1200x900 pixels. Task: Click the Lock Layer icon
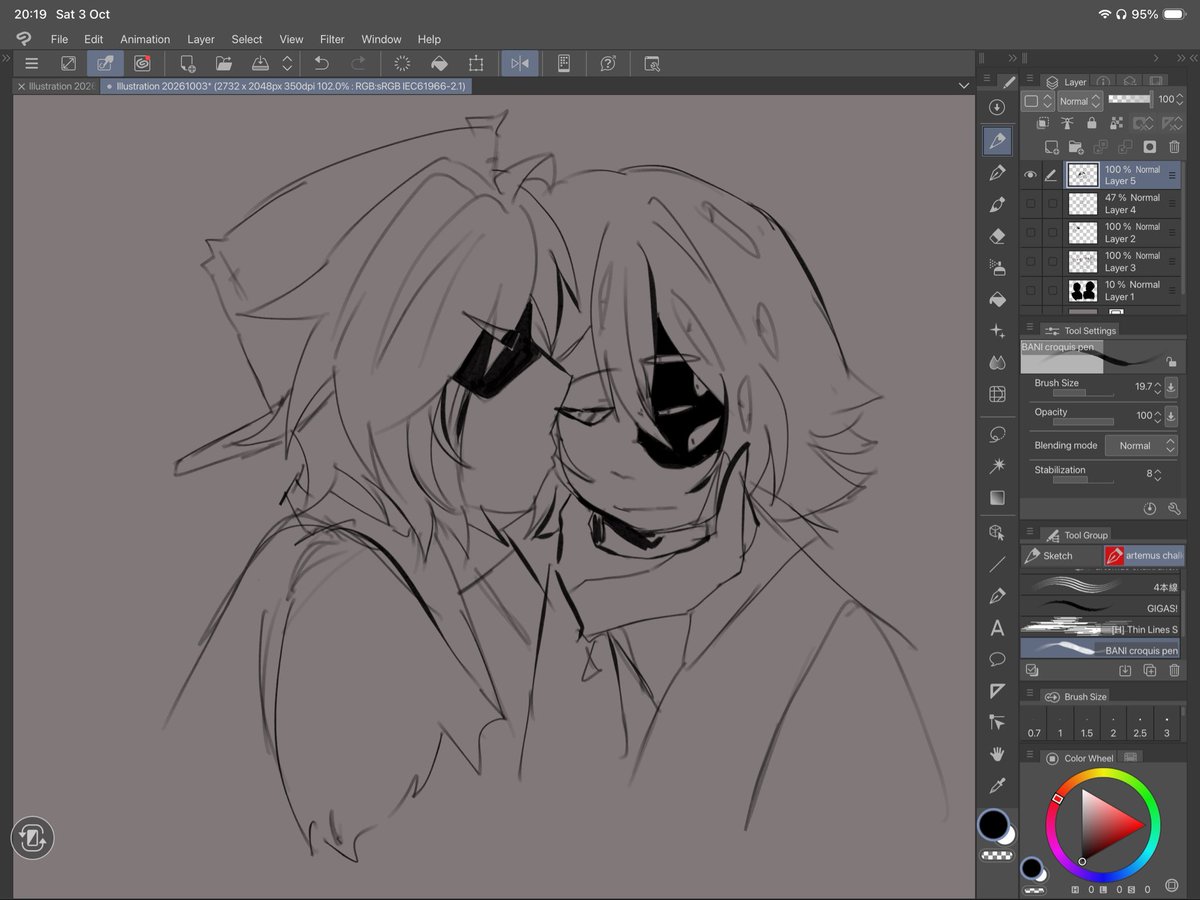[x=1091, y=123]
